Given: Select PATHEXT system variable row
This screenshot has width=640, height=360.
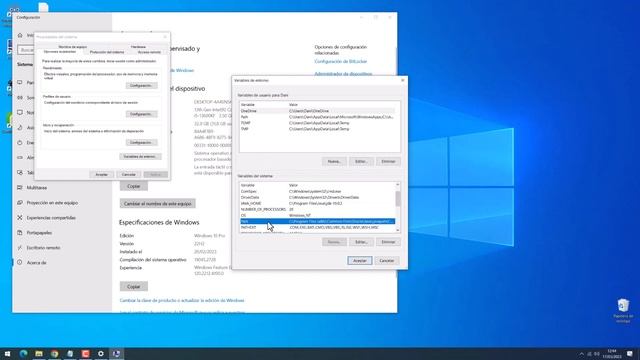Looking at the screenshot, I should [318, 227].
